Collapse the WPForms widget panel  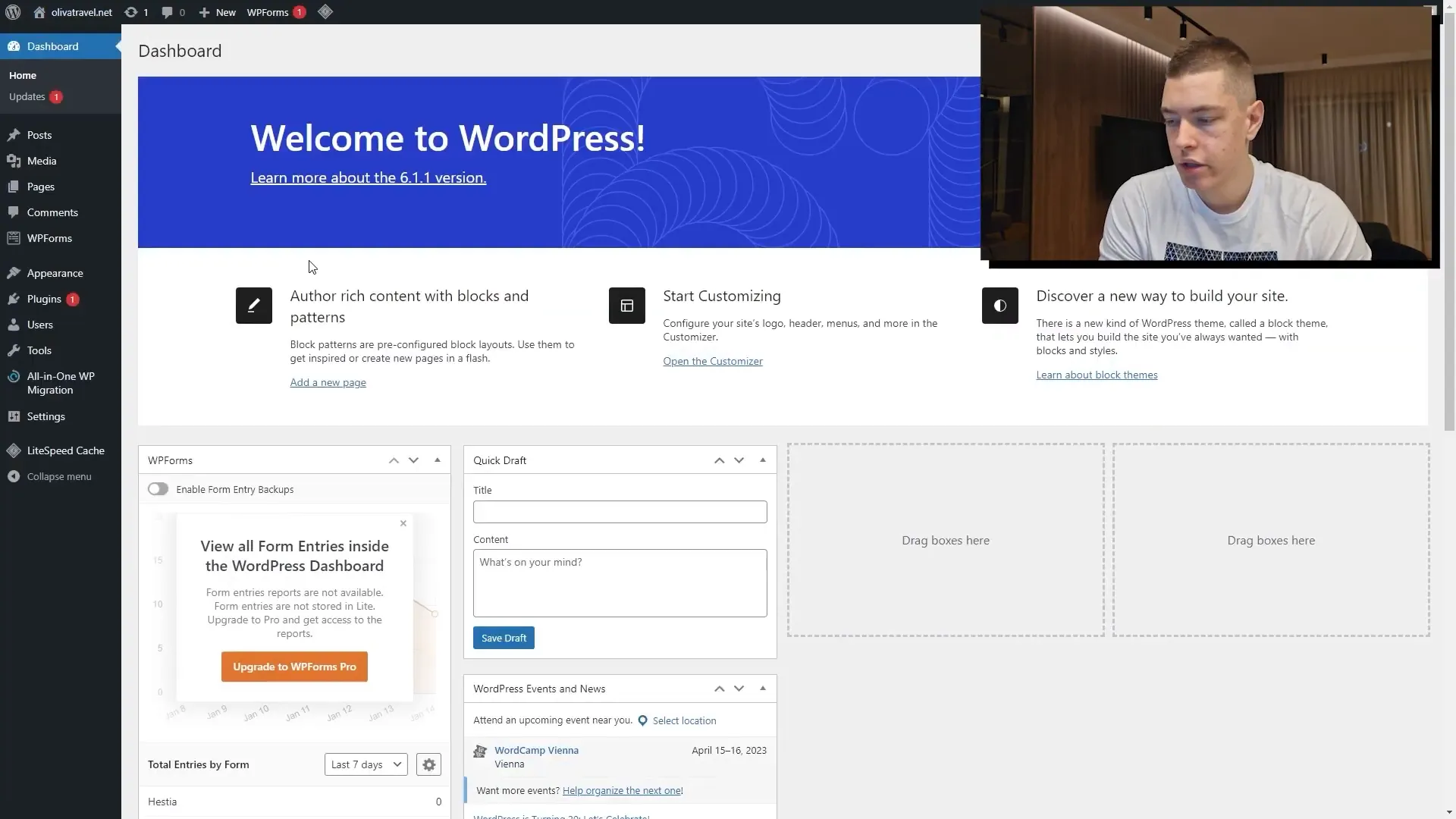438,460
